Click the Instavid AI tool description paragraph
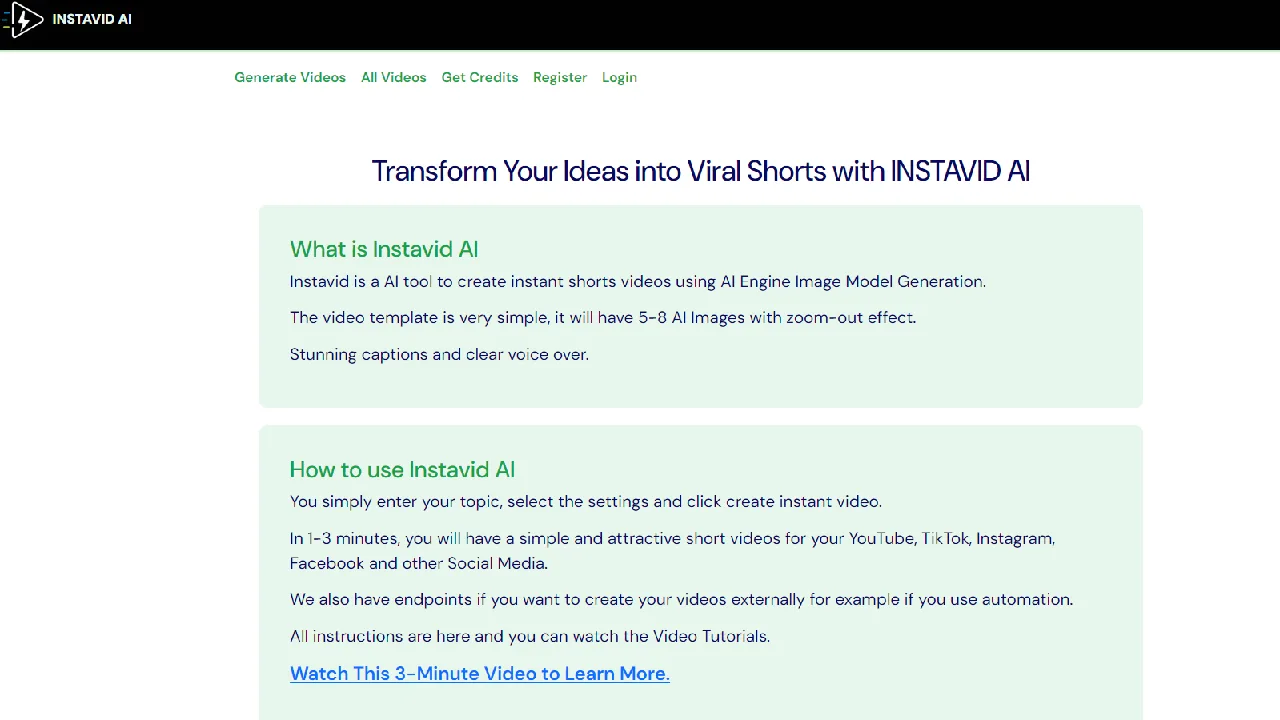 (x=637, y=281)
